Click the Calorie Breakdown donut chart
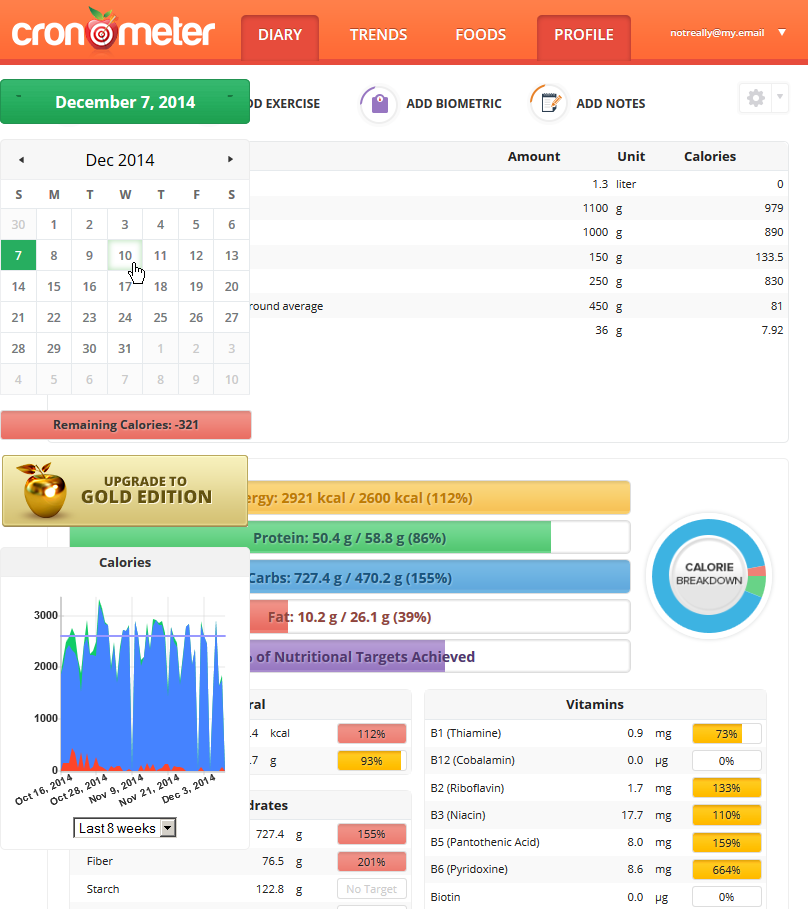 708,576
